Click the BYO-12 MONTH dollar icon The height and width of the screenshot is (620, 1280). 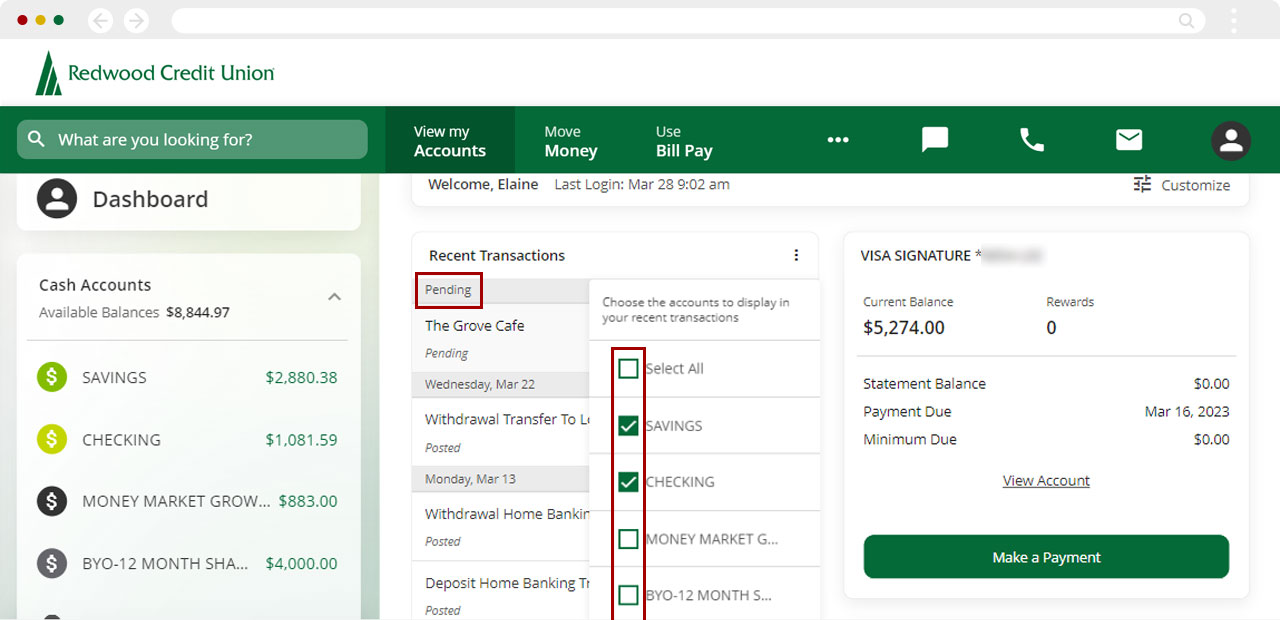pyautogui.click(x=52, y=563)
